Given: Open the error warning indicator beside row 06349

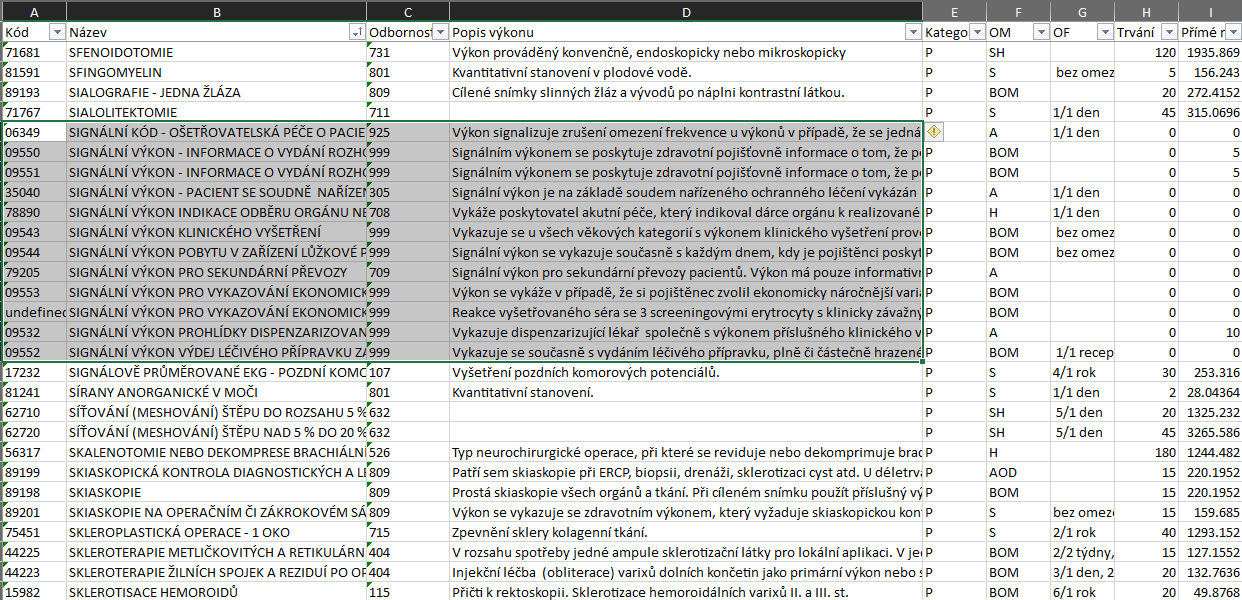Looking at the screenshot, I should pyautogui.click(x=934, y=132).
